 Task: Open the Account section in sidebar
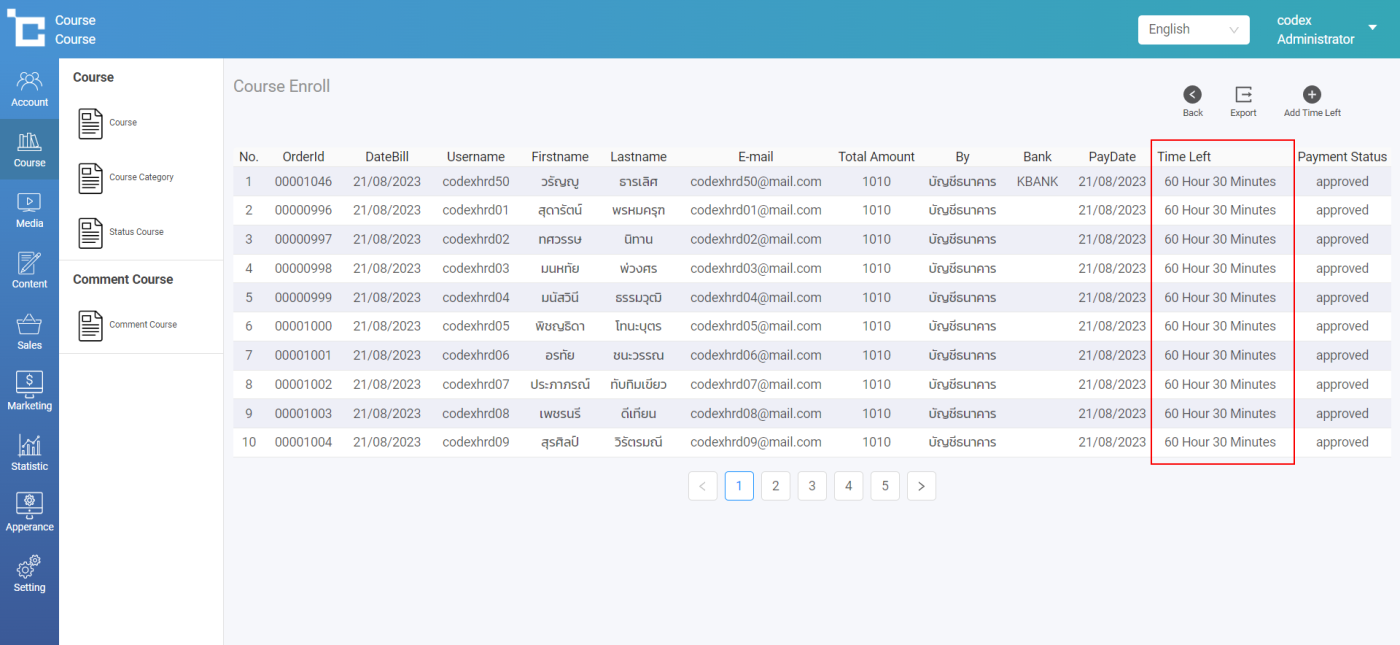click(x=29, y=89)
